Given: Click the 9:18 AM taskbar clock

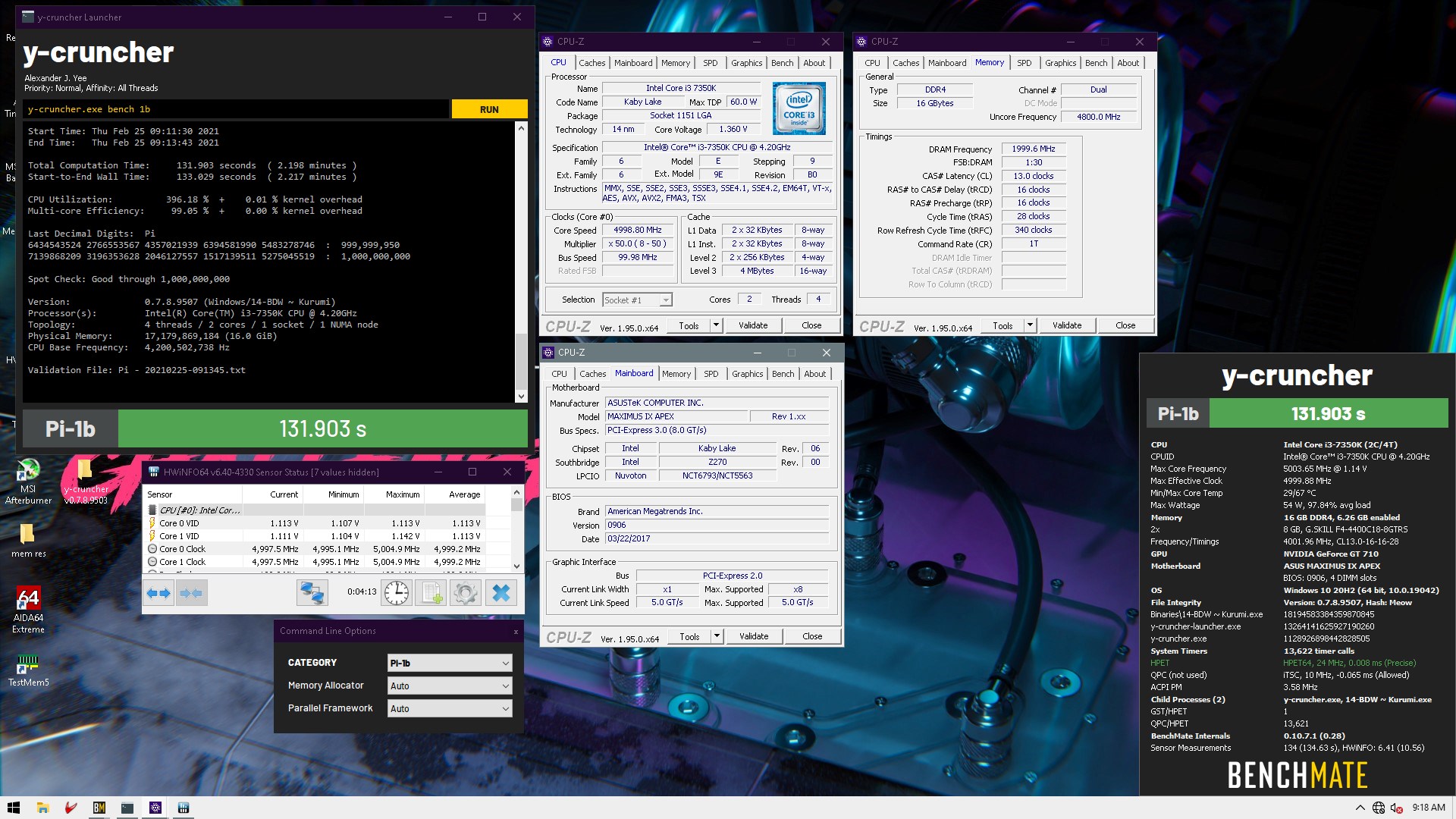Looking at the screenshot, I should (1429, 808).
